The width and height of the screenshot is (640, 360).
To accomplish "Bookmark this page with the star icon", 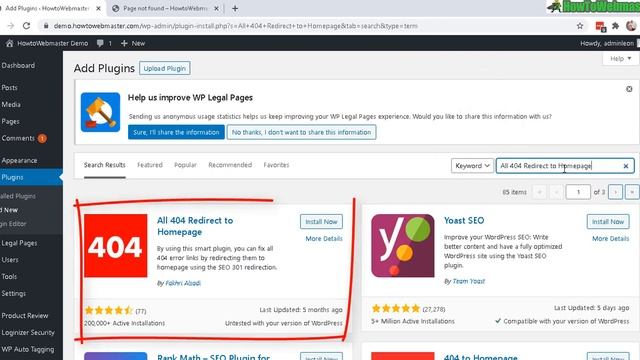I will click(x=580, y=26).
